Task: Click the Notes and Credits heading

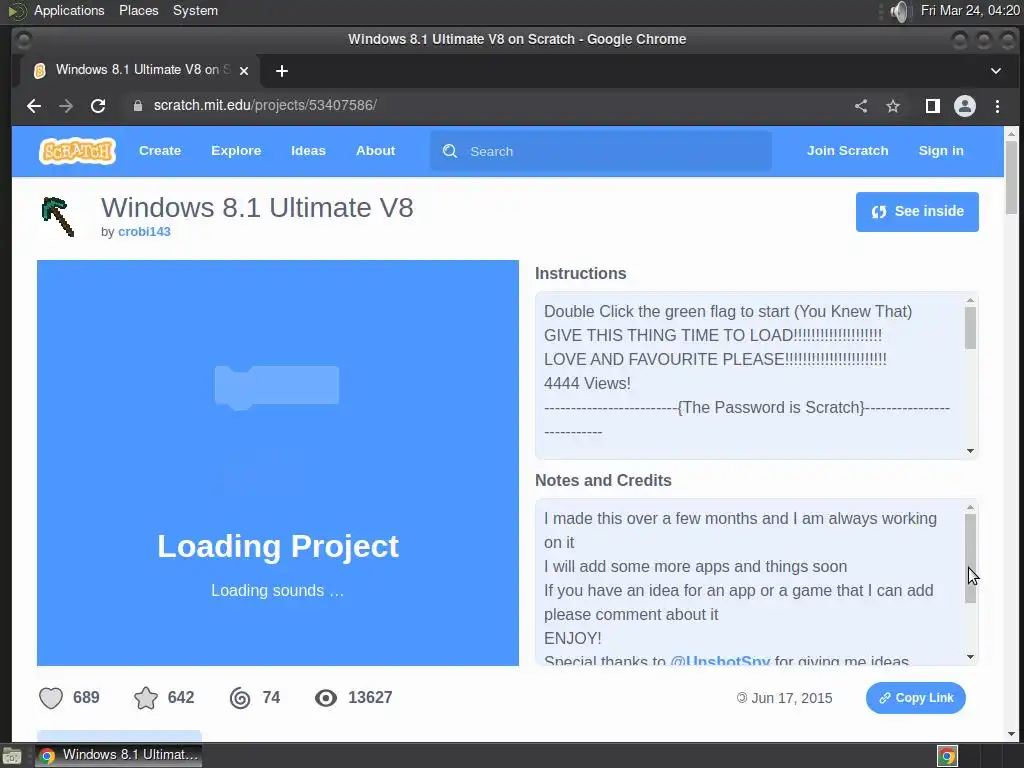Action: point(603,481)
